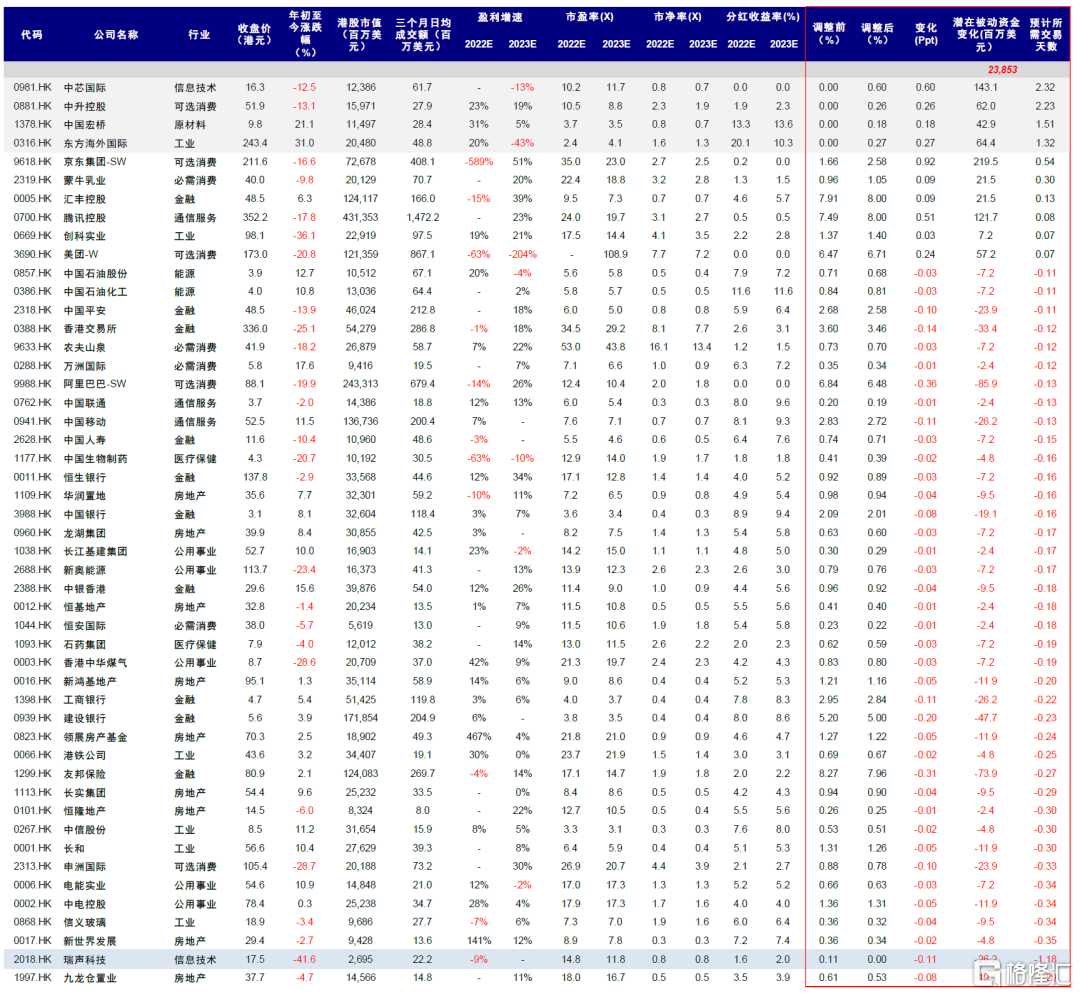Click company name 申洲国际
The width and height of the screenshot is (1080, 996).
(x=85, y=867)
